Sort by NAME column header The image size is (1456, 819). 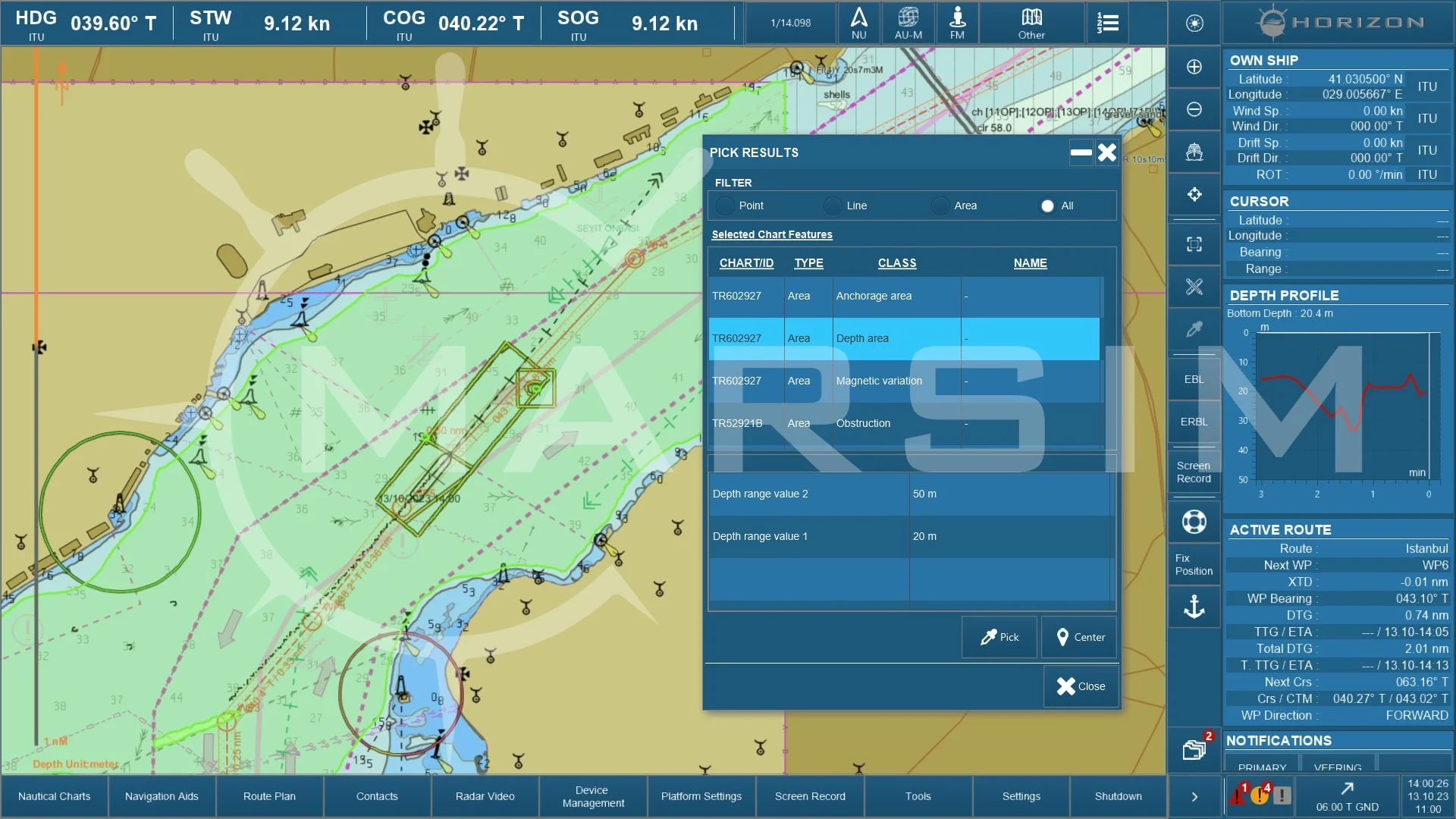[1030, 263]
